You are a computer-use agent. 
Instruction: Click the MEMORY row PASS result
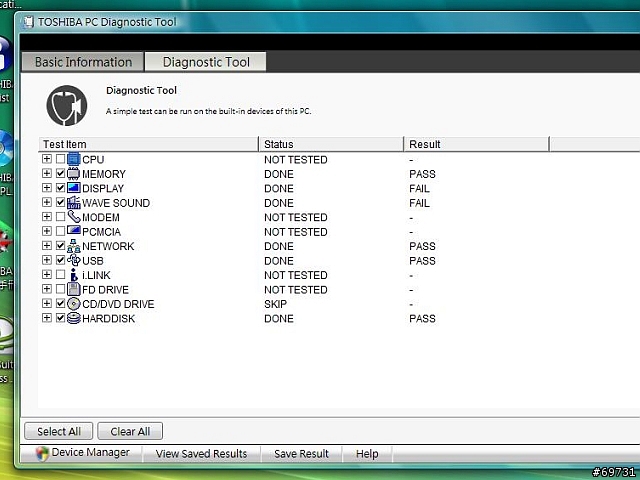pyautogui.click(x=422, y=174)
